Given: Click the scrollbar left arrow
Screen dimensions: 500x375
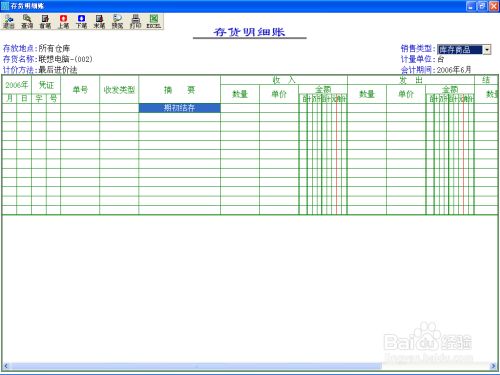Looking at the screenshot, I should click(6, 366).
